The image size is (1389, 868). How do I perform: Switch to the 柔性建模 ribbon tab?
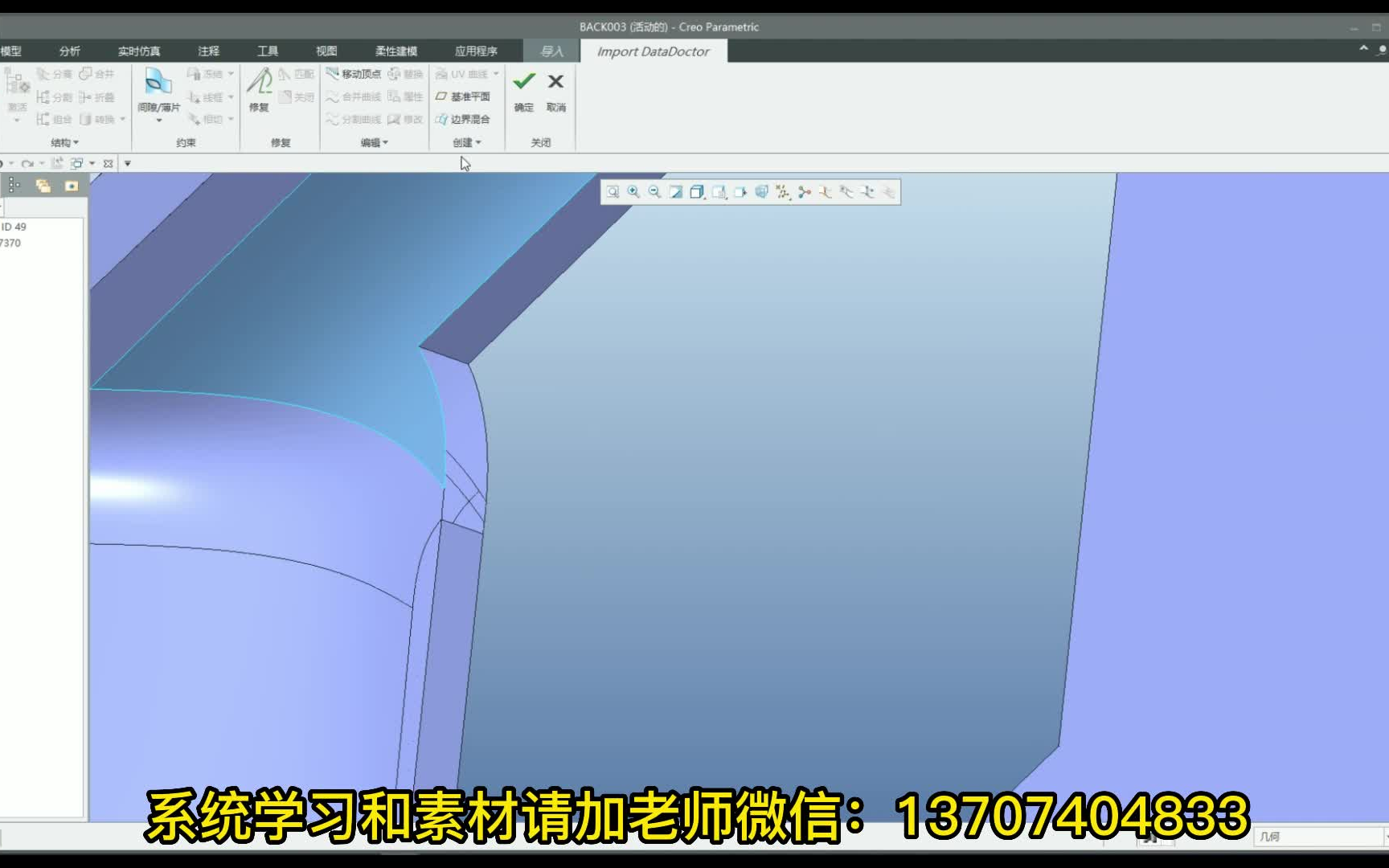(x=396, y=51)
